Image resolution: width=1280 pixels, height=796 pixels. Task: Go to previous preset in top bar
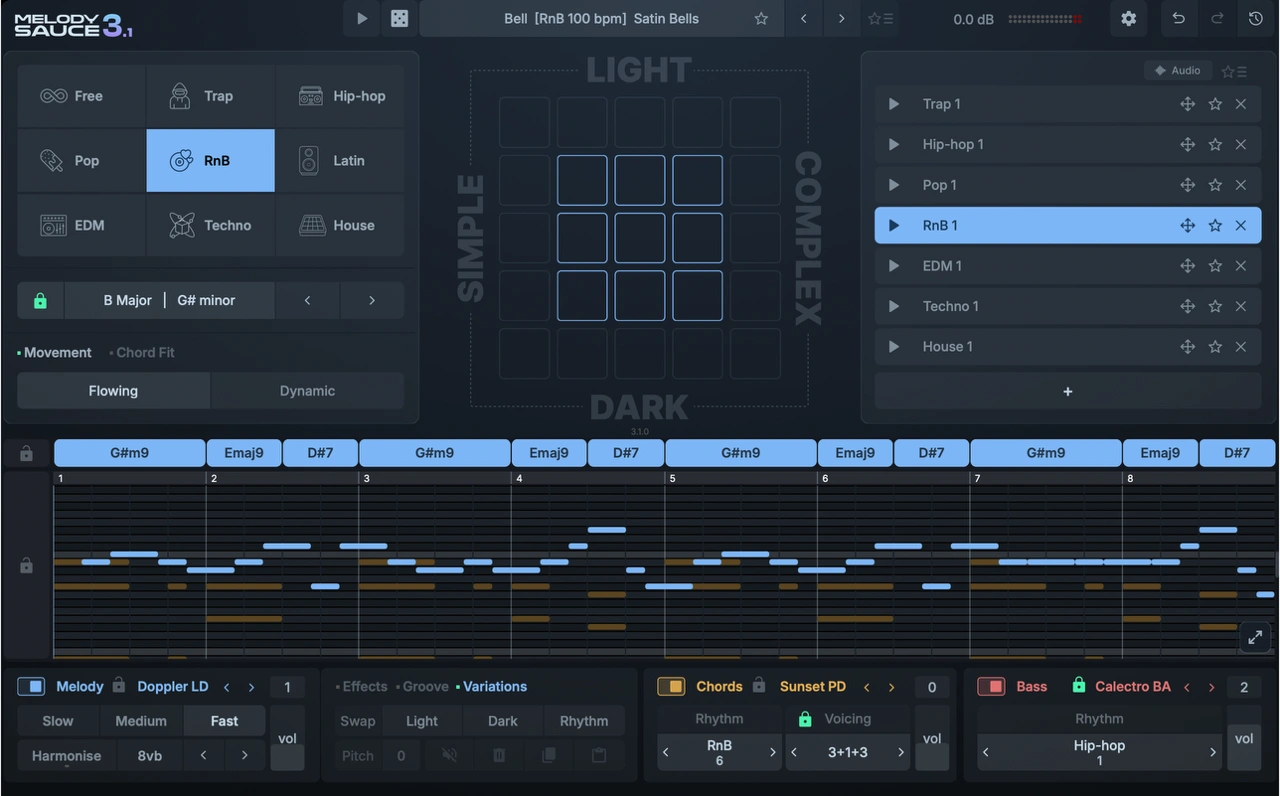[x=803, y=18]
